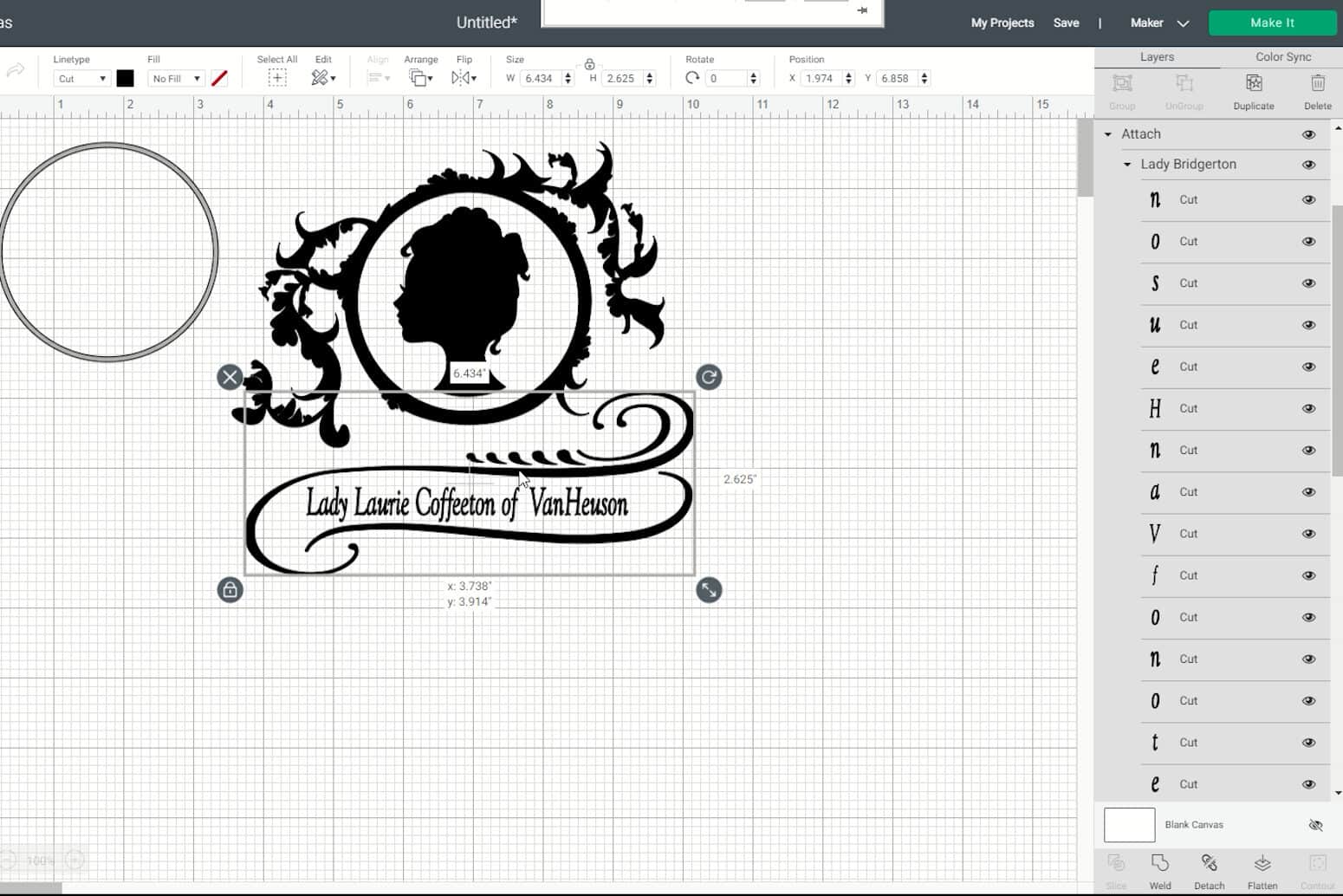Select the circle shape on canvas
Viewport: 1343px width, 896px height.
click(108, 251)
